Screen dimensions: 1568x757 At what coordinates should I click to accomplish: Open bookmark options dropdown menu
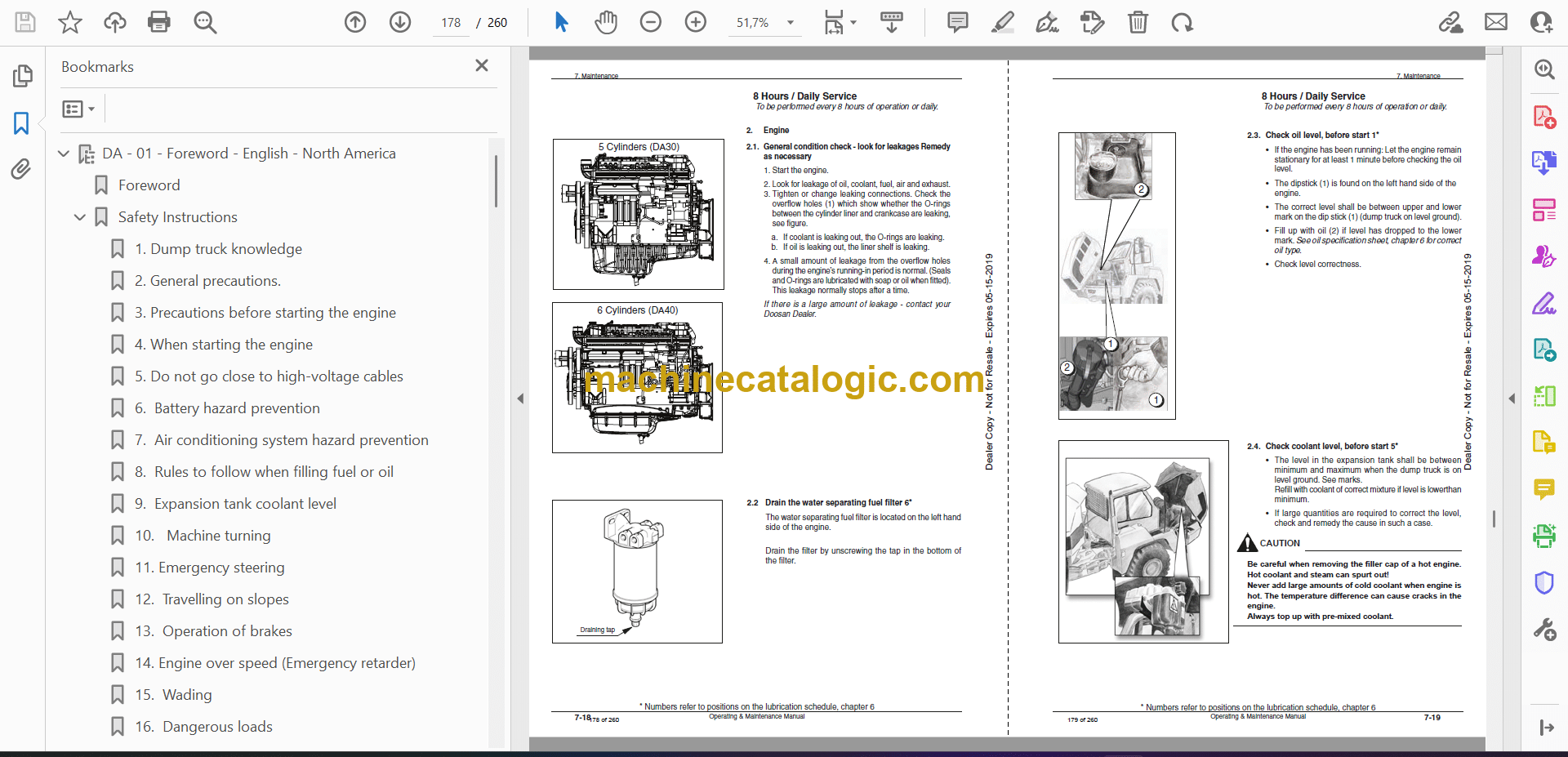coord(79,109)
